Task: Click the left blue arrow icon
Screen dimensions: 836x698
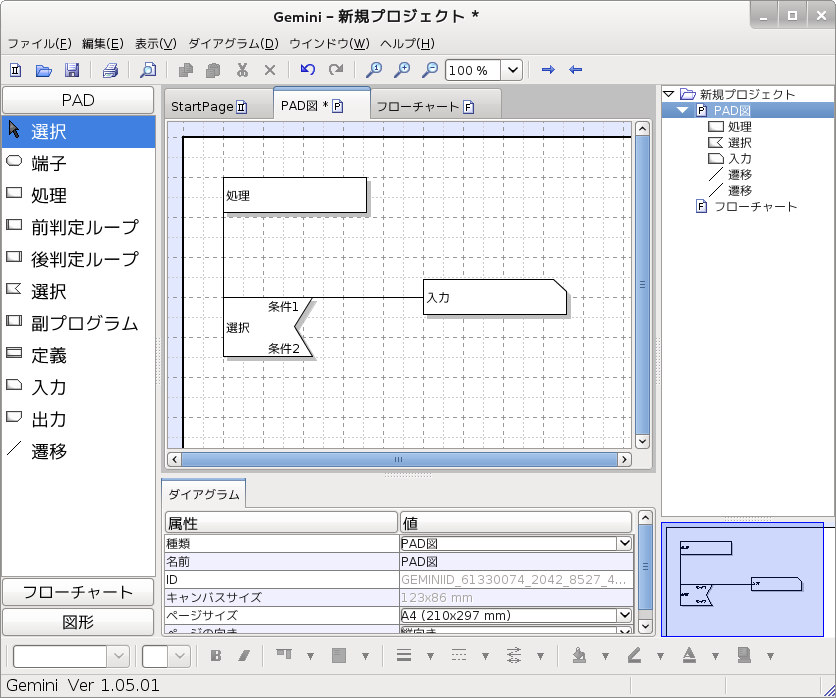Action: click(x=575, y=69)
